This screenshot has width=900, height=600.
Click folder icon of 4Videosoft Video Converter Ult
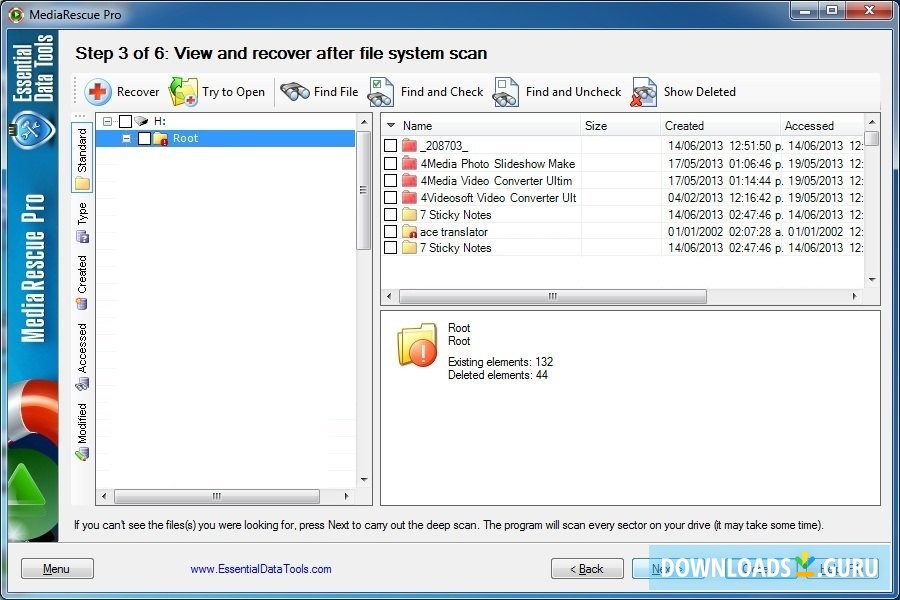[409, 198]
